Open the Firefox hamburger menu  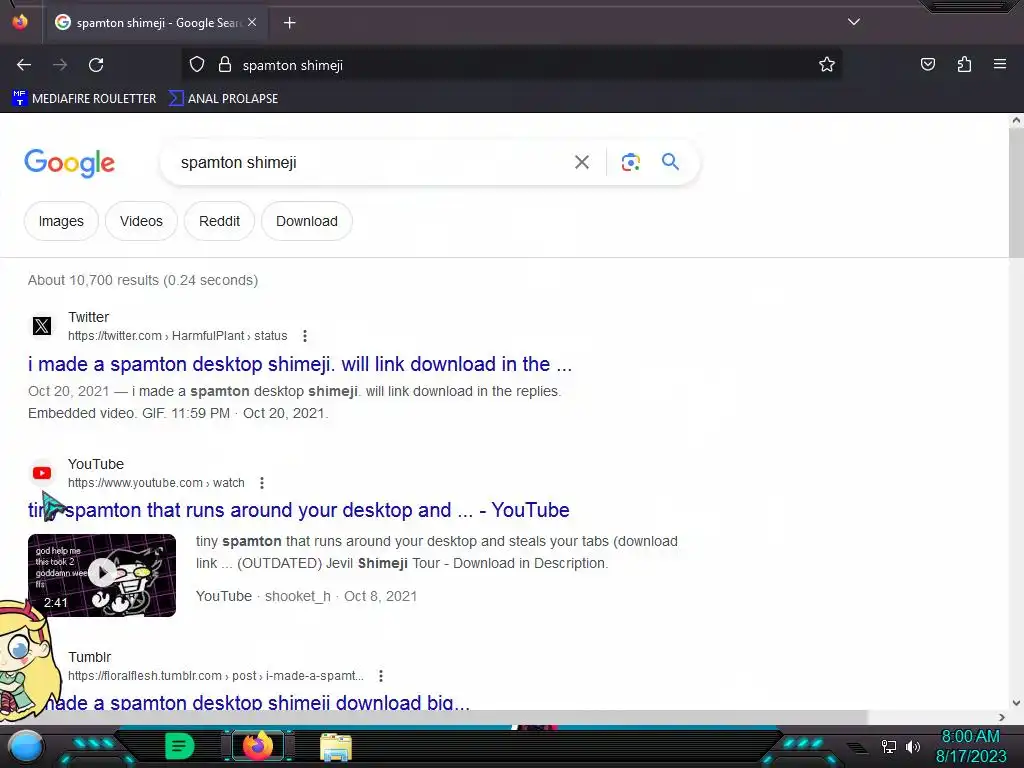1000,64
